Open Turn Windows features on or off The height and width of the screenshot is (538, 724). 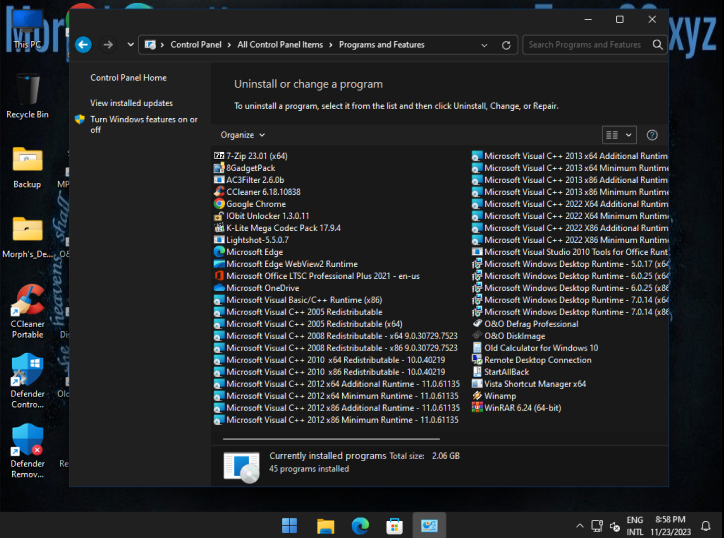coord(144,124)
